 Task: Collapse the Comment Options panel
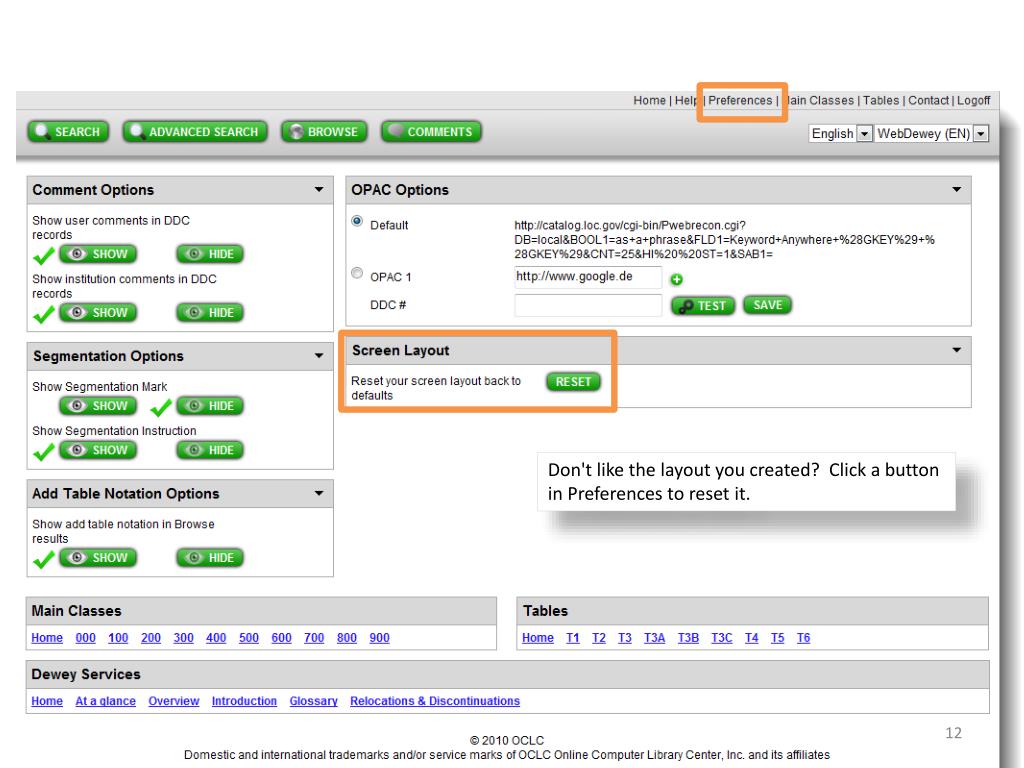coord(319,189)
